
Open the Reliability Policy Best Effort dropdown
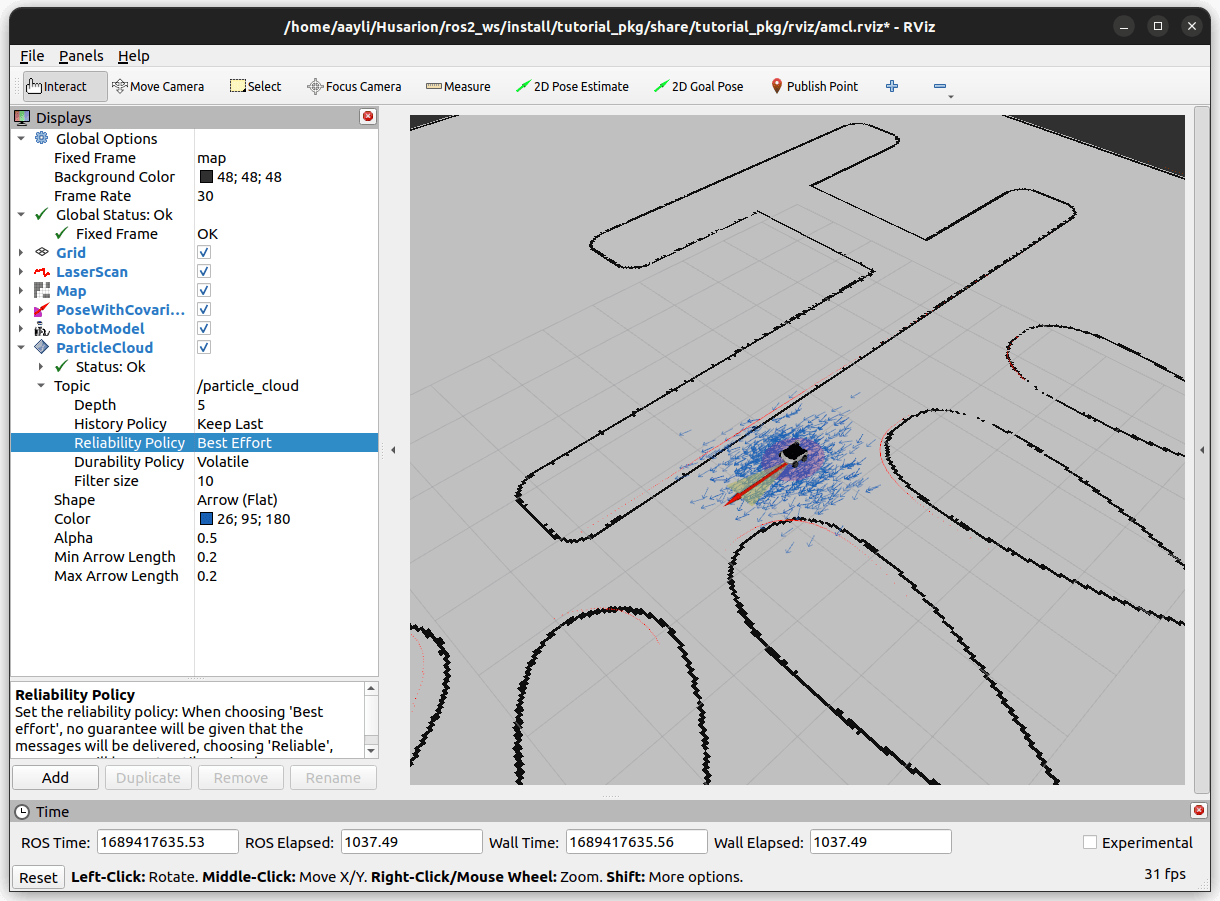[x=286, y=443]
